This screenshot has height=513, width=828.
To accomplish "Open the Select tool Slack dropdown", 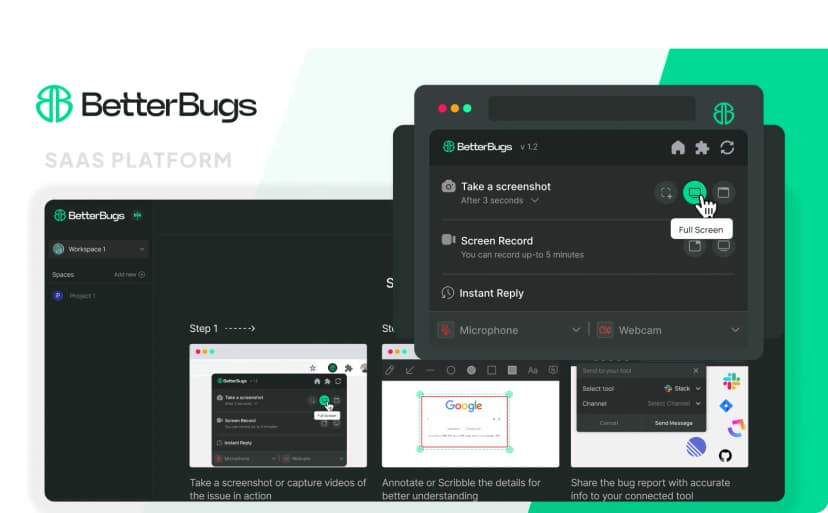I will [x=682, y=388].
